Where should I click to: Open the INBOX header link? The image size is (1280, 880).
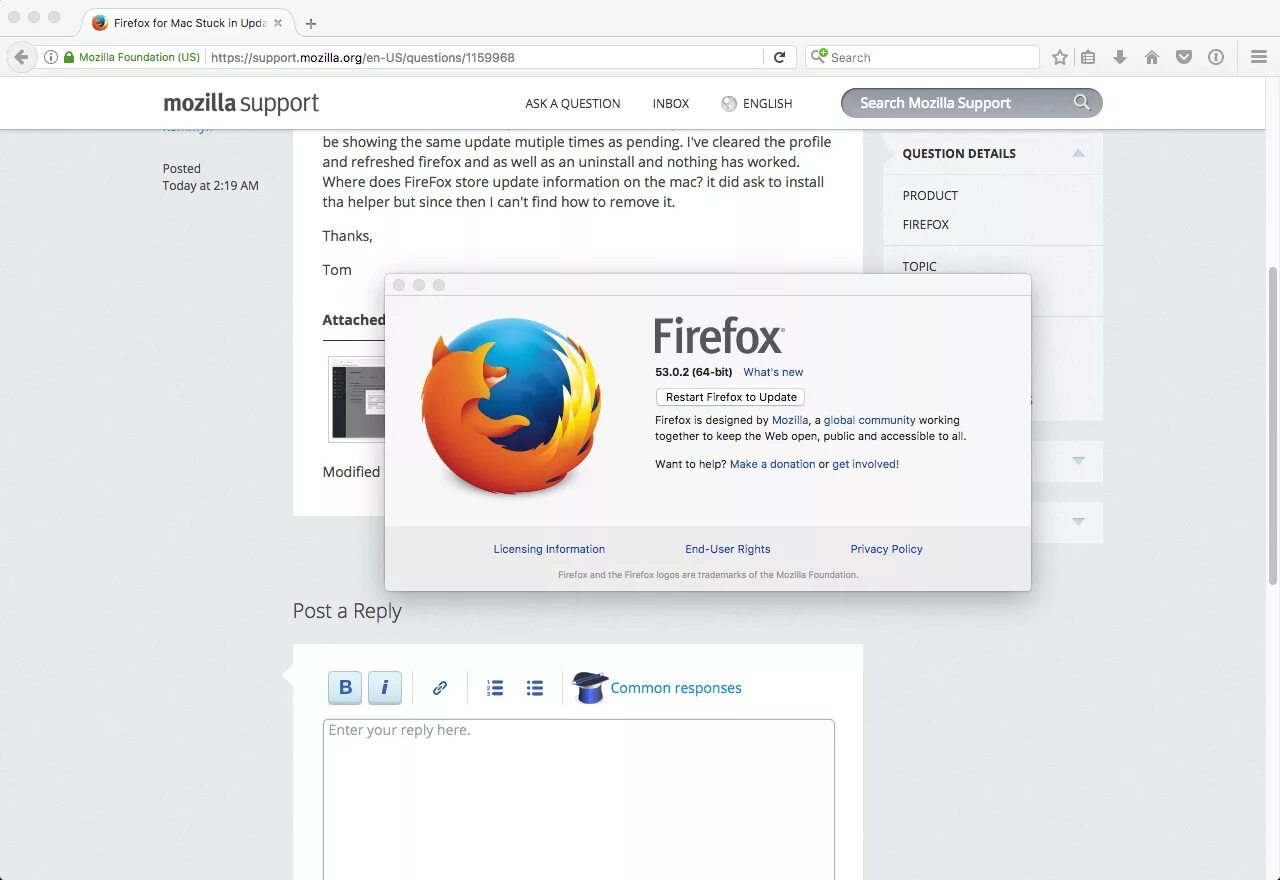tap(671, 103)
